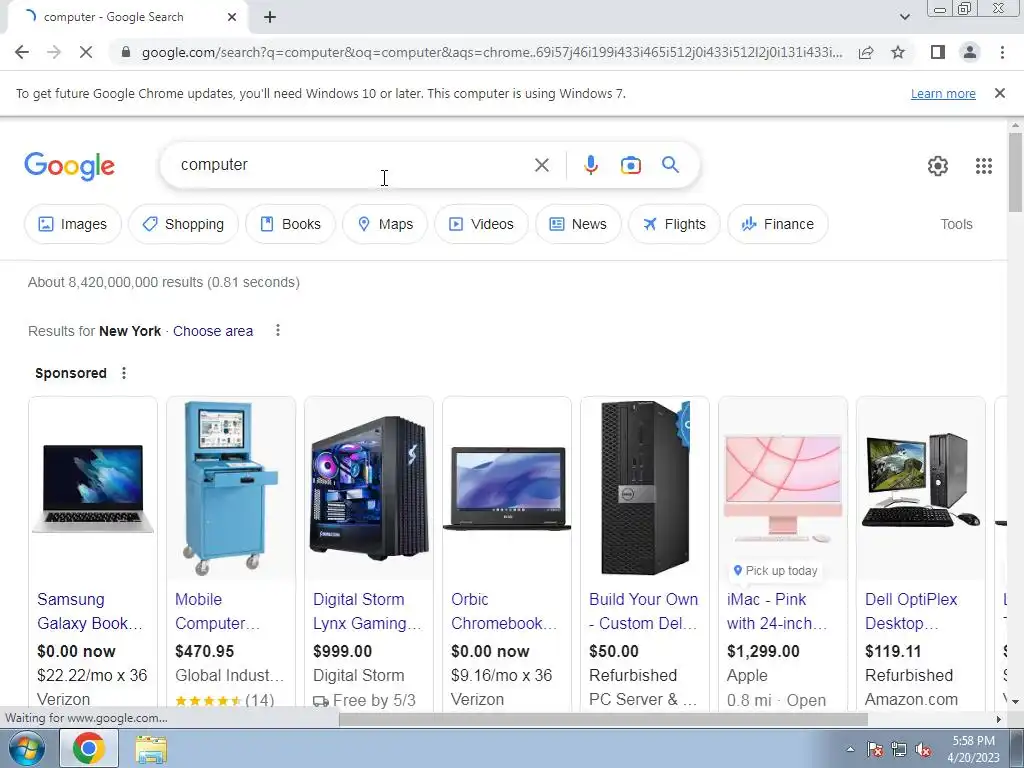Open Chrome three-dot menu
This screenshot has height=768, width=1024.
click(1002, 52)
